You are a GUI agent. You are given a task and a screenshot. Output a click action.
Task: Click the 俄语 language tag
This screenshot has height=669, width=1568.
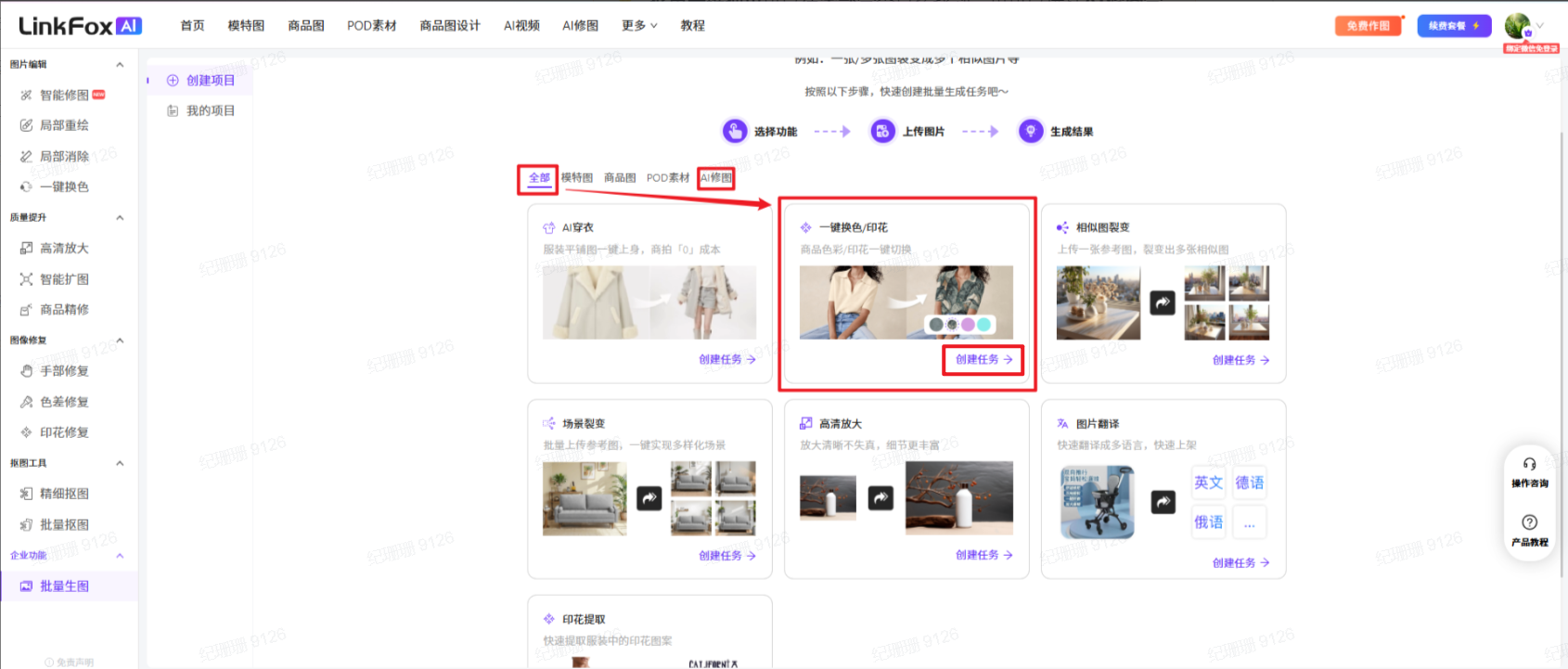click(1208, 522)
